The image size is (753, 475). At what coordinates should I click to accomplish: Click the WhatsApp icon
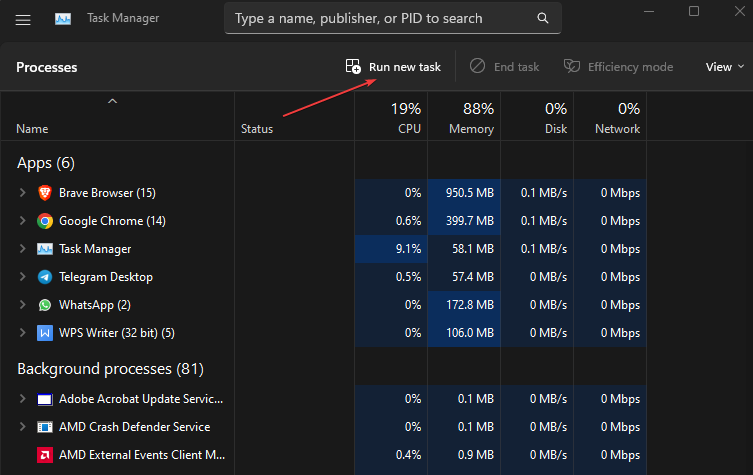pos(45,305)
